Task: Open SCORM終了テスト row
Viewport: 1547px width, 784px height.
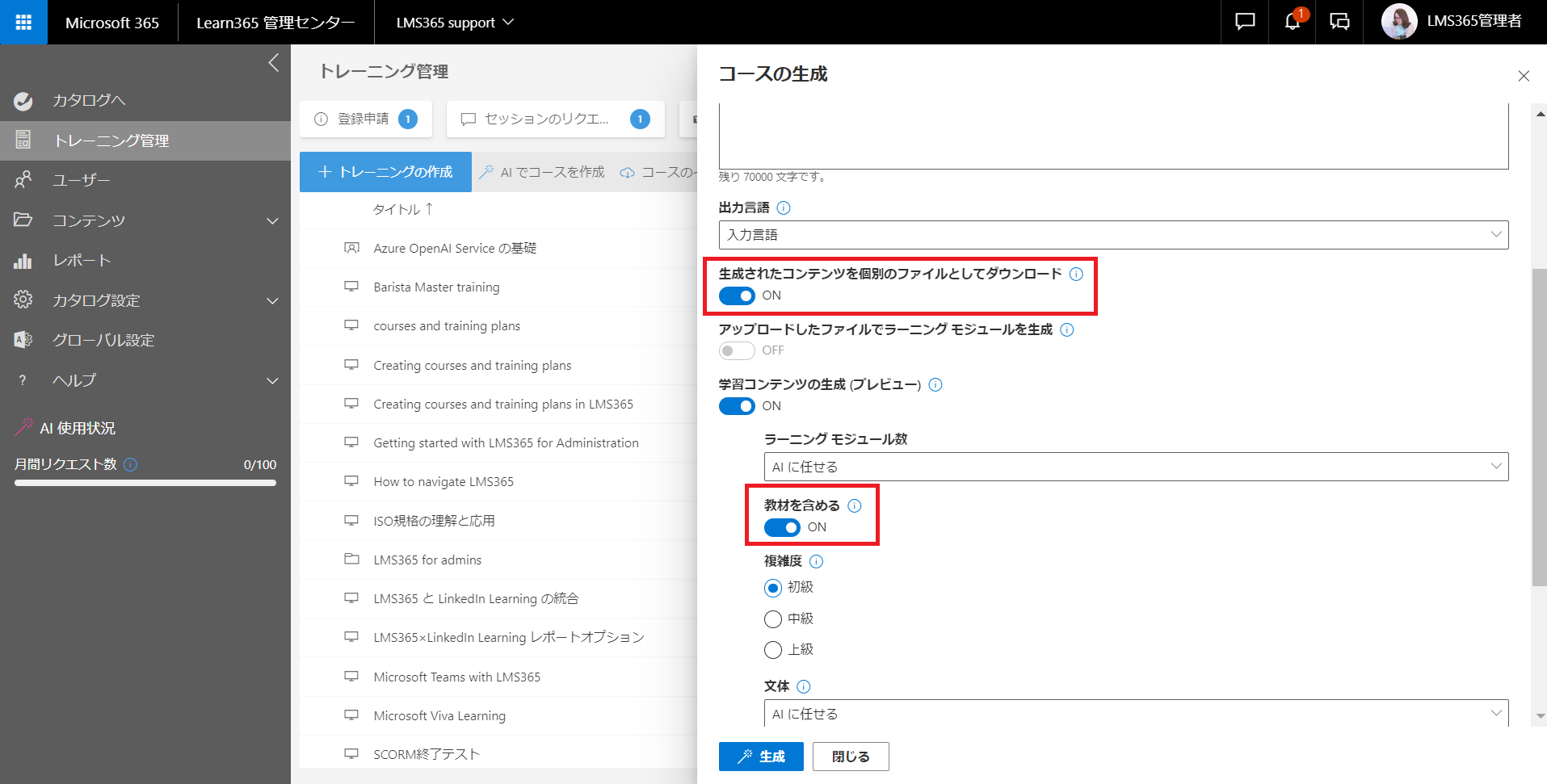Action: pyautogui.click(x=427, y=754)
